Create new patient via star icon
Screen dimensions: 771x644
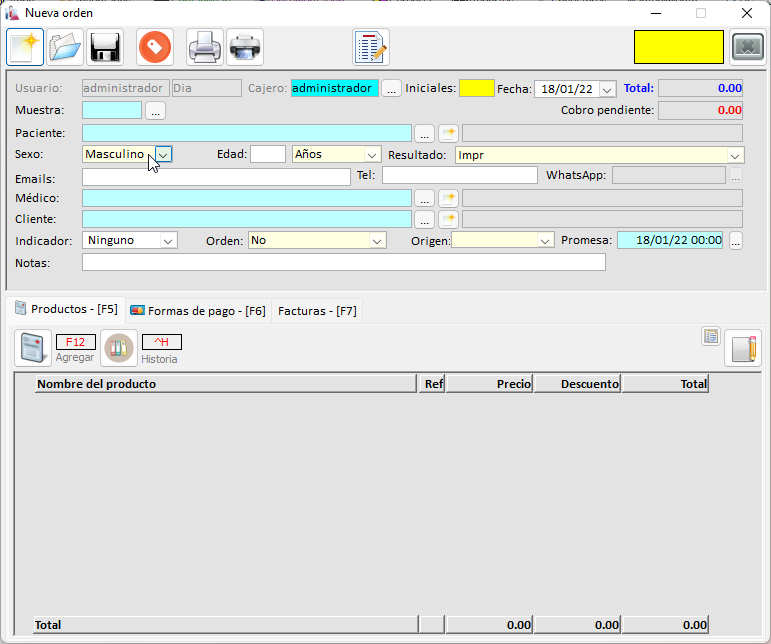pyautogui.click(x=448, y=133)
